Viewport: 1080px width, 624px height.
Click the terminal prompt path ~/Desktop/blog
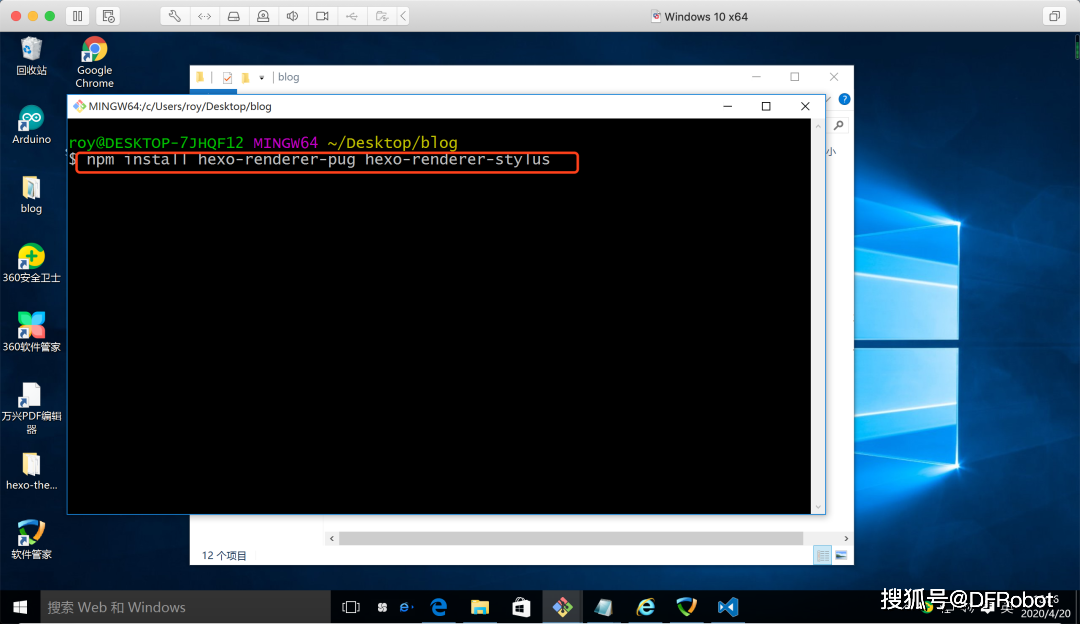(393, 143)
